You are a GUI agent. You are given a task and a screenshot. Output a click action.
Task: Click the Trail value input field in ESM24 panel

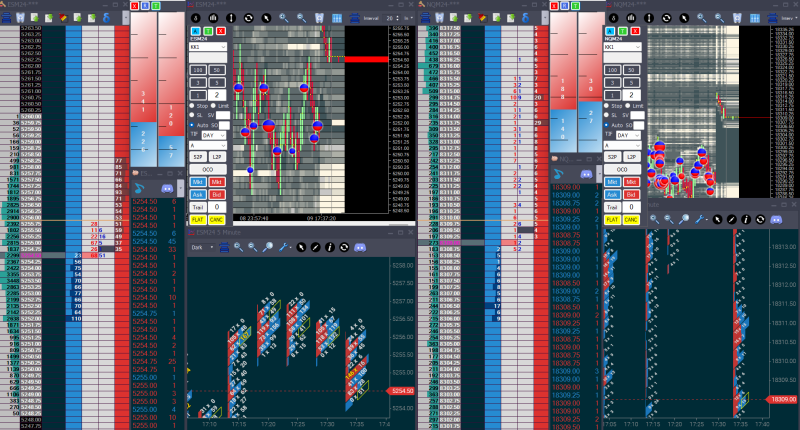(214, 205)
